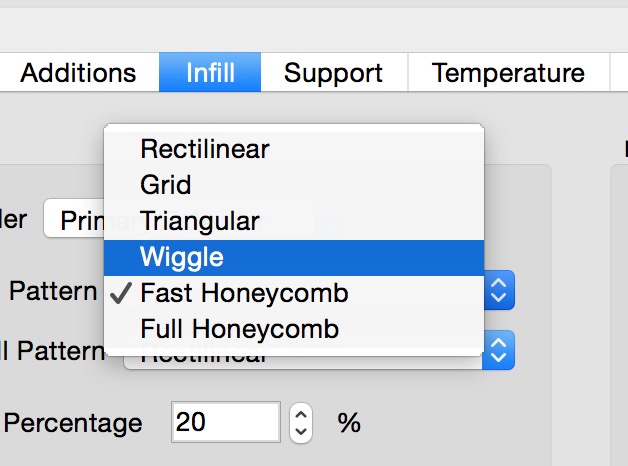This screenshot has height=466, width=628.
Task: Open the Primary extruder dropdown
Action: click(x=75, y=220)
